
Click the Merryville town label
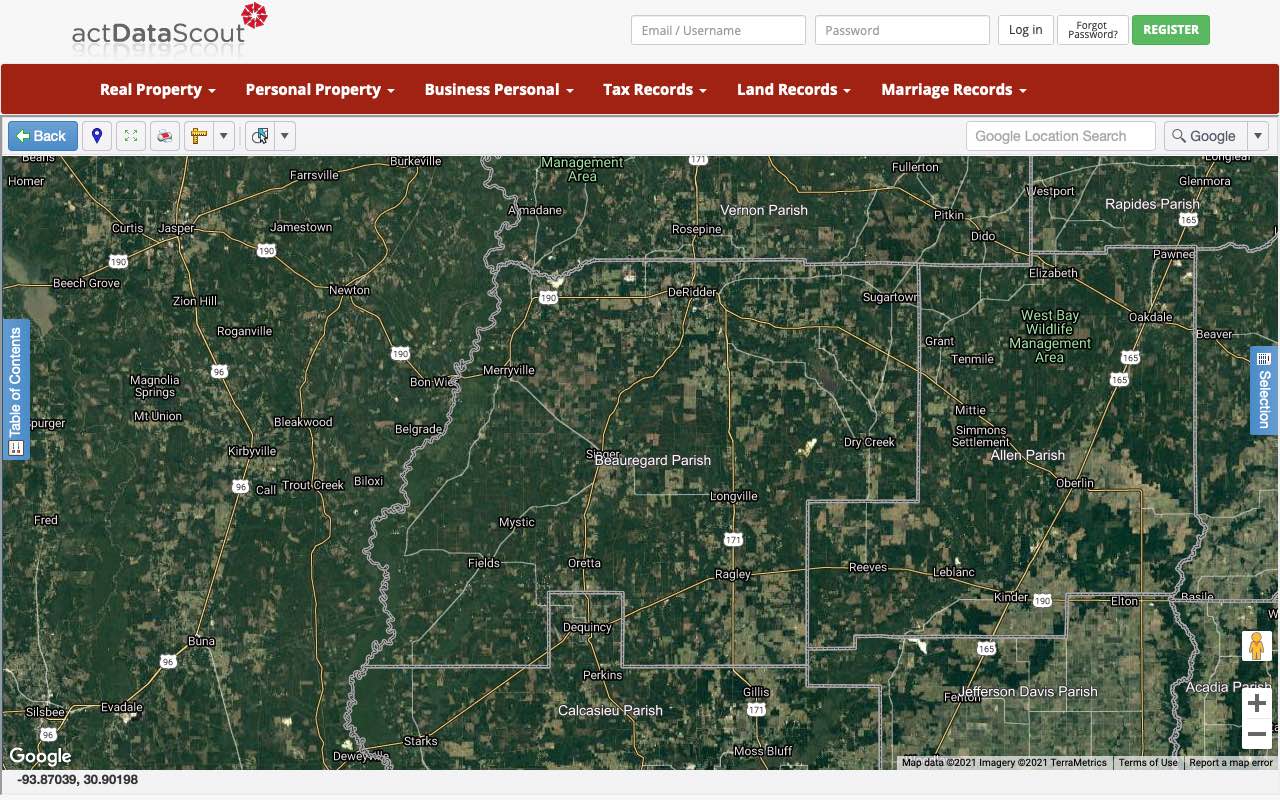point(509,370)
